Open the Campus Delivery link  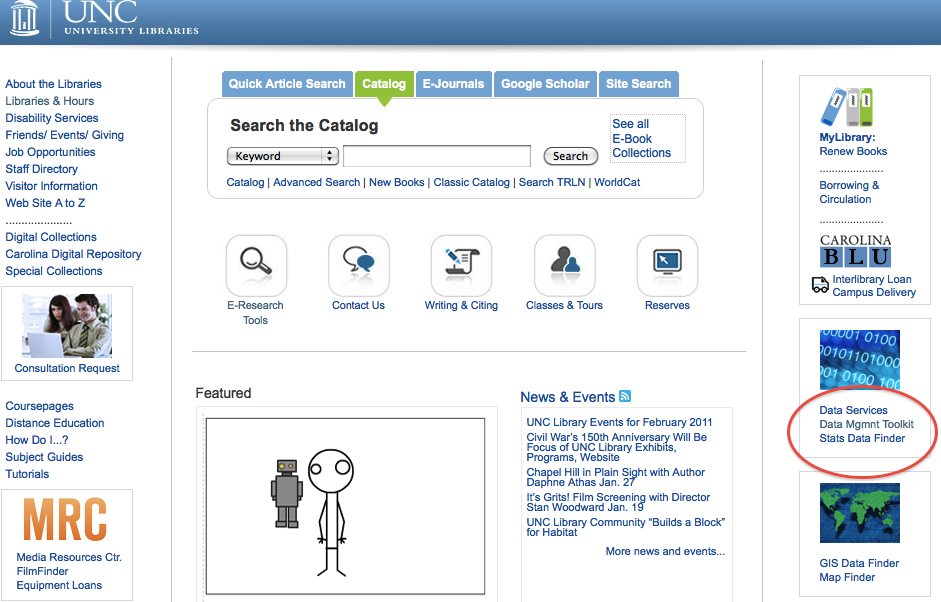[x=874, y=292]
